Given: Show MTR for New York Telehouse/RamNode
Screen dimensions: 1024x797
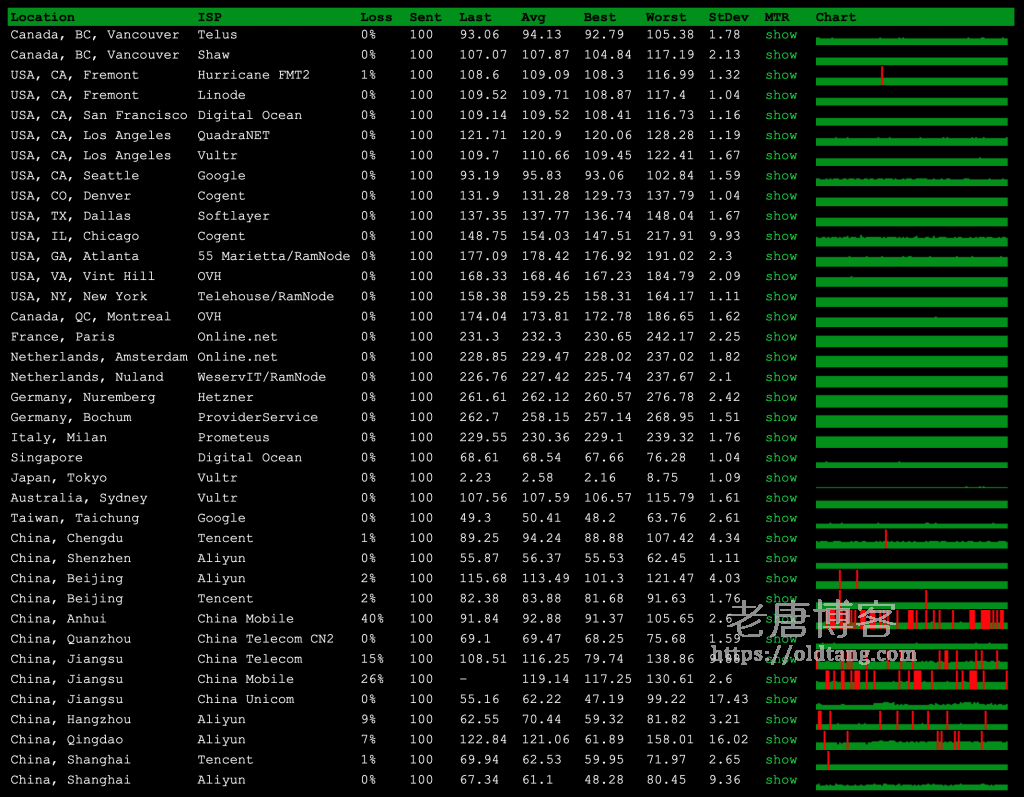Looking at the screenshot, I should (x=781, y=297).
